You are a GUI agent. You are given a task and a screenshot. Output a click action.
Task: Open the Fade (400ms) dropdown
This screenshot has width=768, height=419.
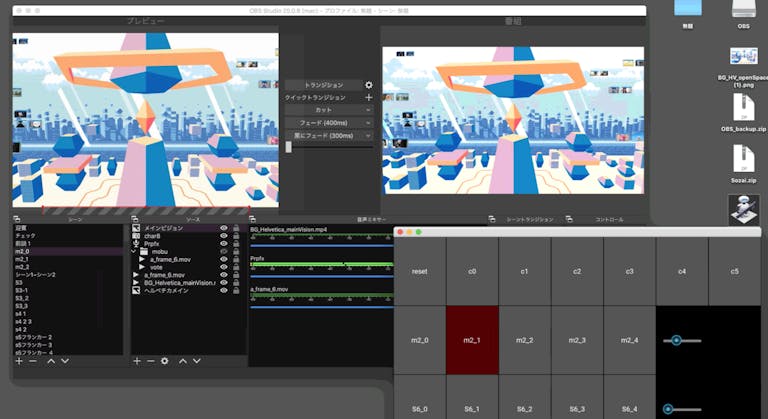click(x=329, y=123)
